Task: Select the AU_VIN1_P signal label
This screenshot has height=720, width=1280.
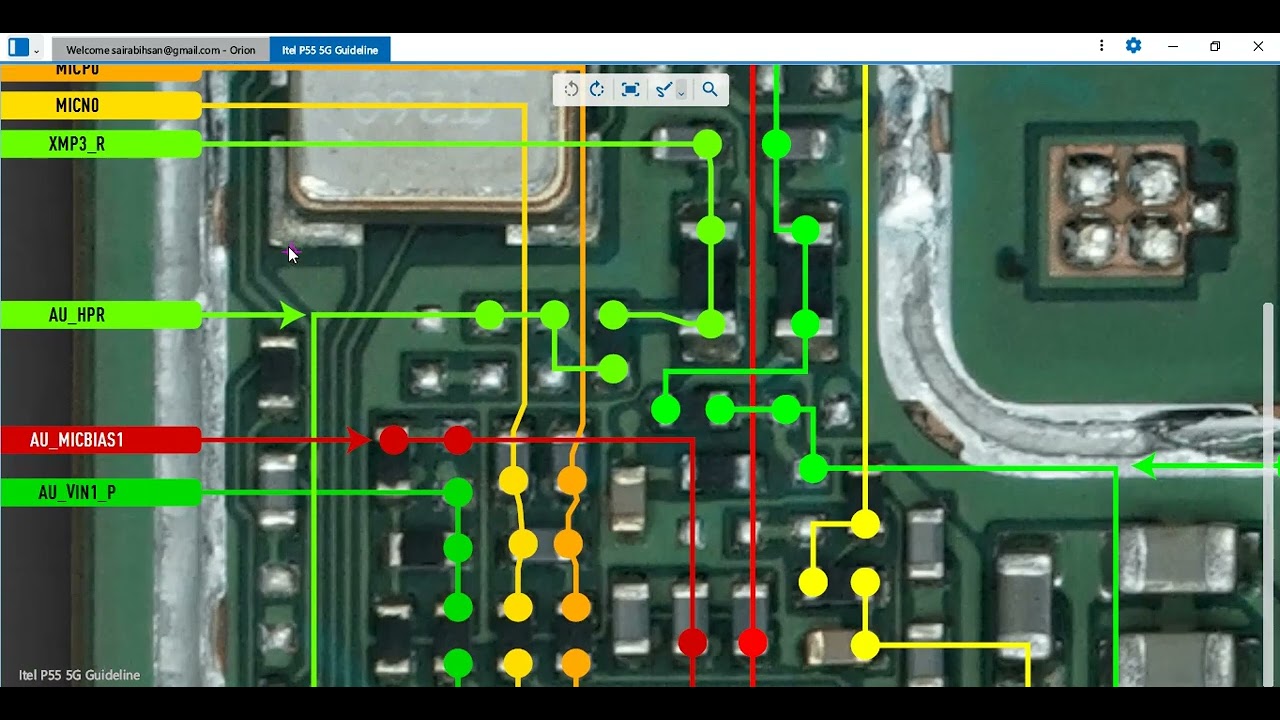Action: (101, 492)
